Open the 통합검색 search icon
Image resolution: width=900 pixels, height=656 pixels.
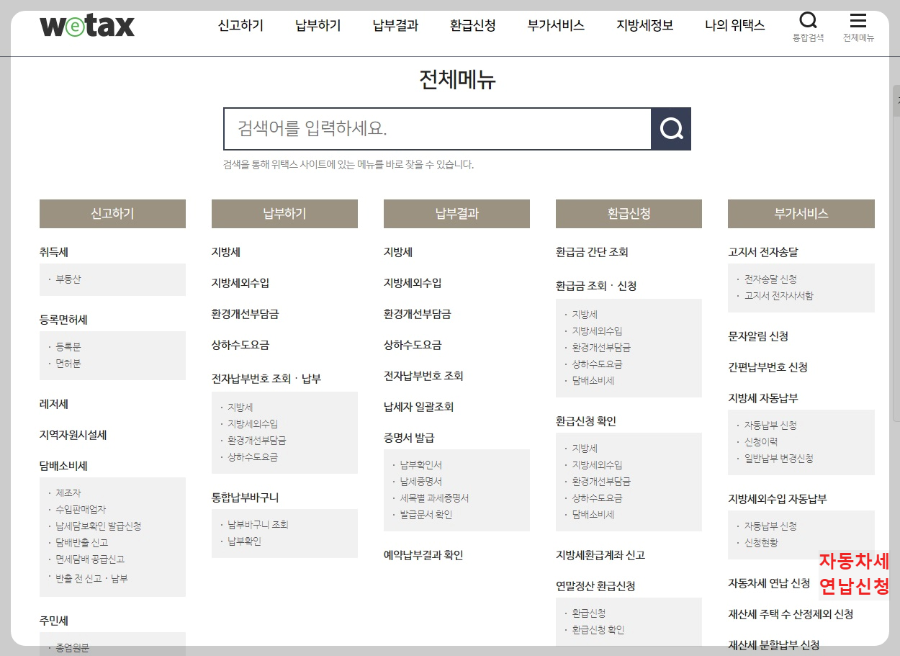tap(808, 22)
